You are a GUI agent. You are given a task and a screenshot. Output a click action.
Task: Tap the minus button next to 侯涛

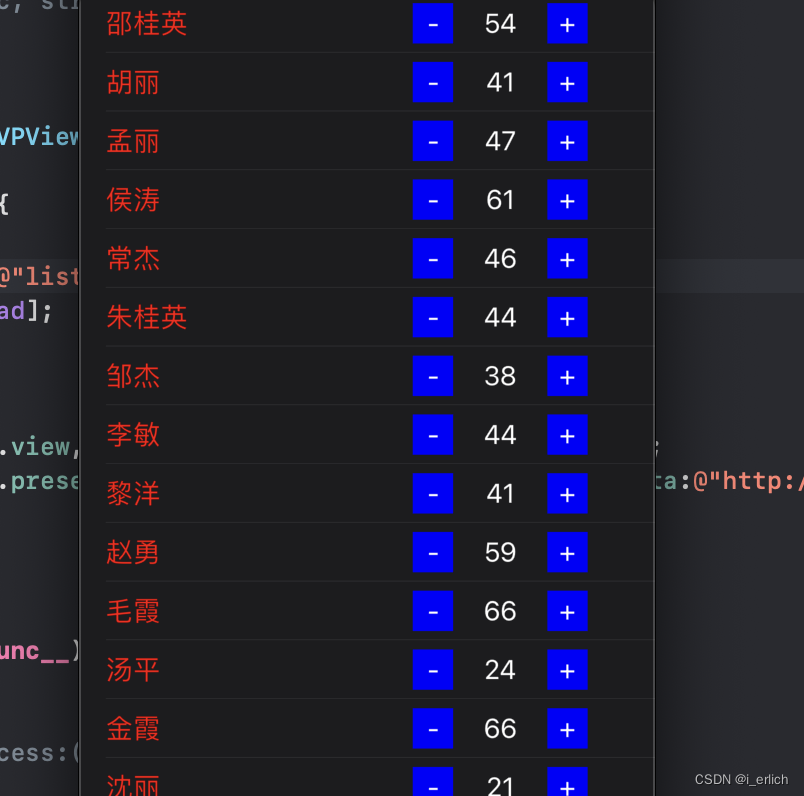point(433,200)
